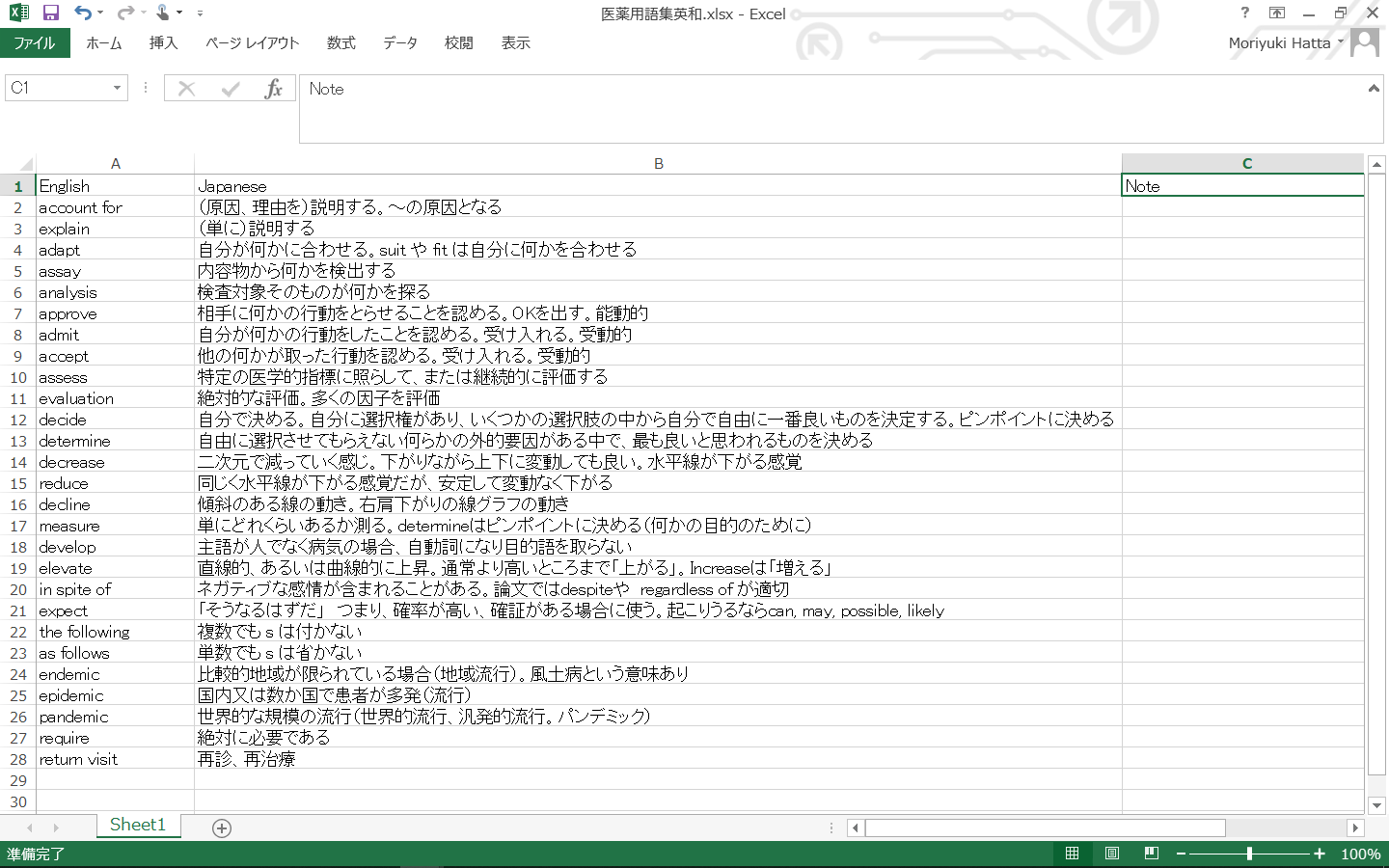The width and height of the screenshot is (1389, 868).
Task: Open the Name Box dropdown
Action: (117, 89)
